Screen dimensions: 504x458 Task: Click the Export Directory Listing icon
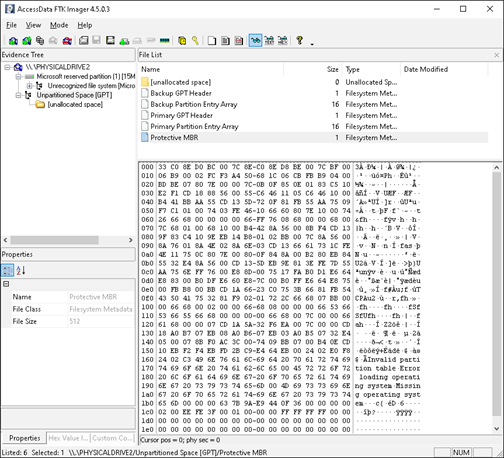(239, 41)
